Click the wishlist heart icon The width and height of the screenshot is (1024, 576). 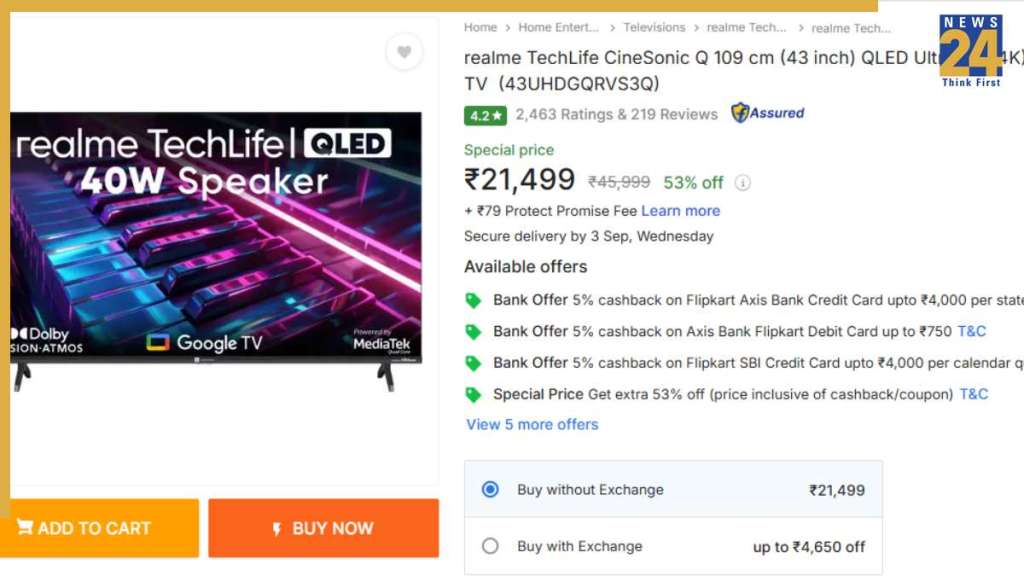404,52
